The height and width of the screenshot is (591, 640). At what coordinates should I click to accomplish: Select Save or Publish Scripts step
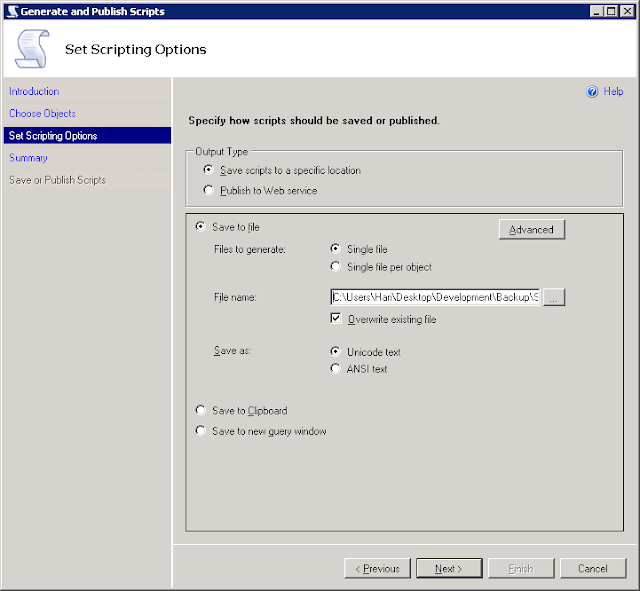coord(58,180)
